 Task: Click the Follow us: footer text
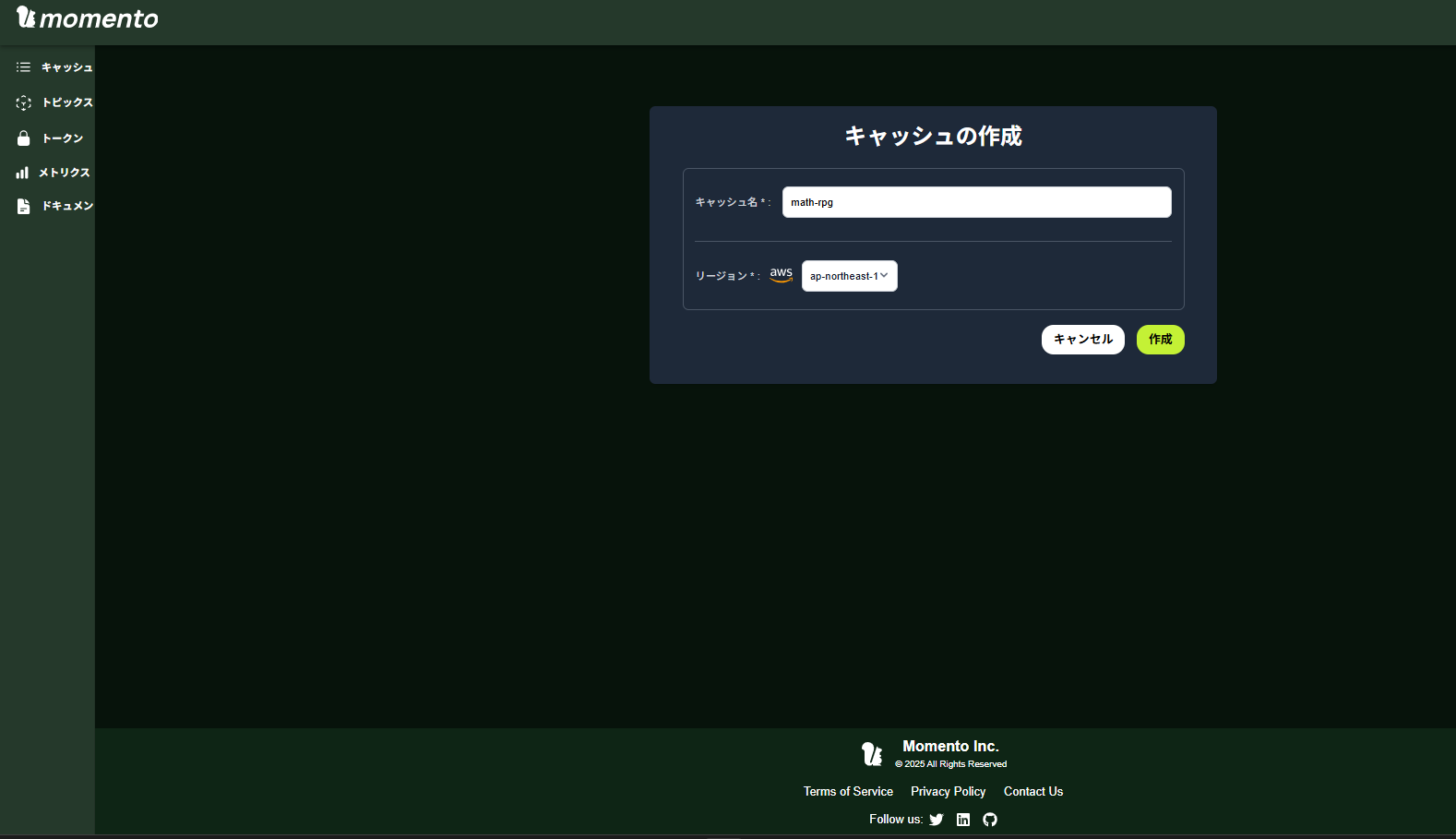click(896, 820)
